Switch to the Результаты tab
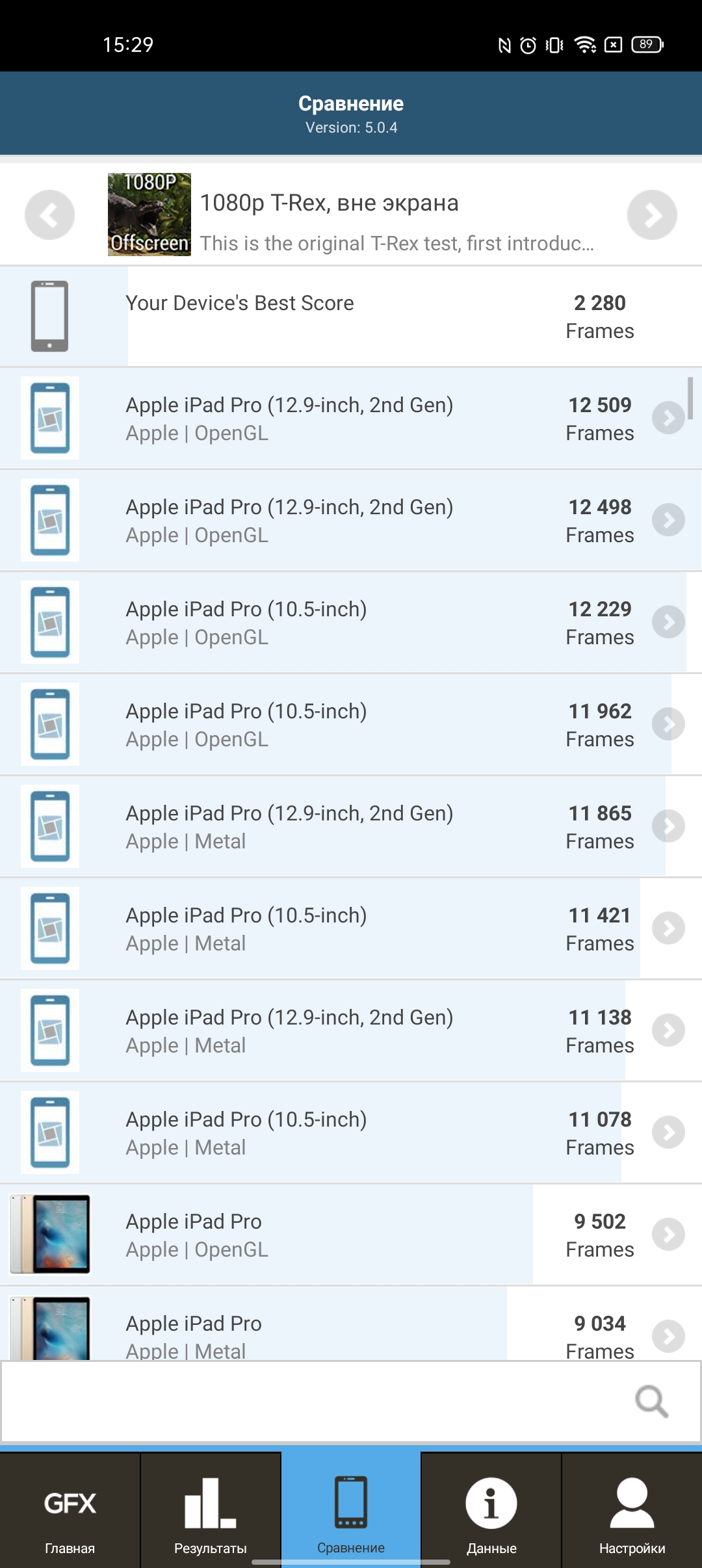 point(211,1511)
